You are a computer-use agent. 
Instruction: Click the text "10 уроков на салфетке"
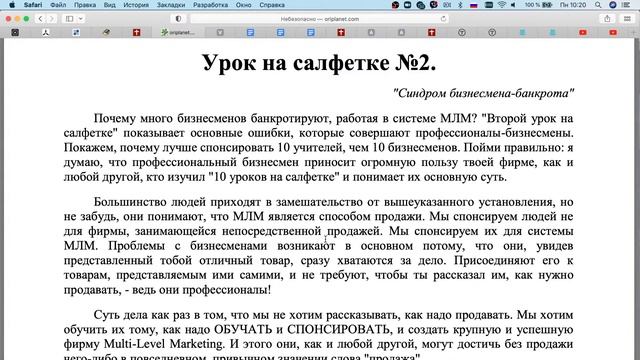click(x=273, y=177)
